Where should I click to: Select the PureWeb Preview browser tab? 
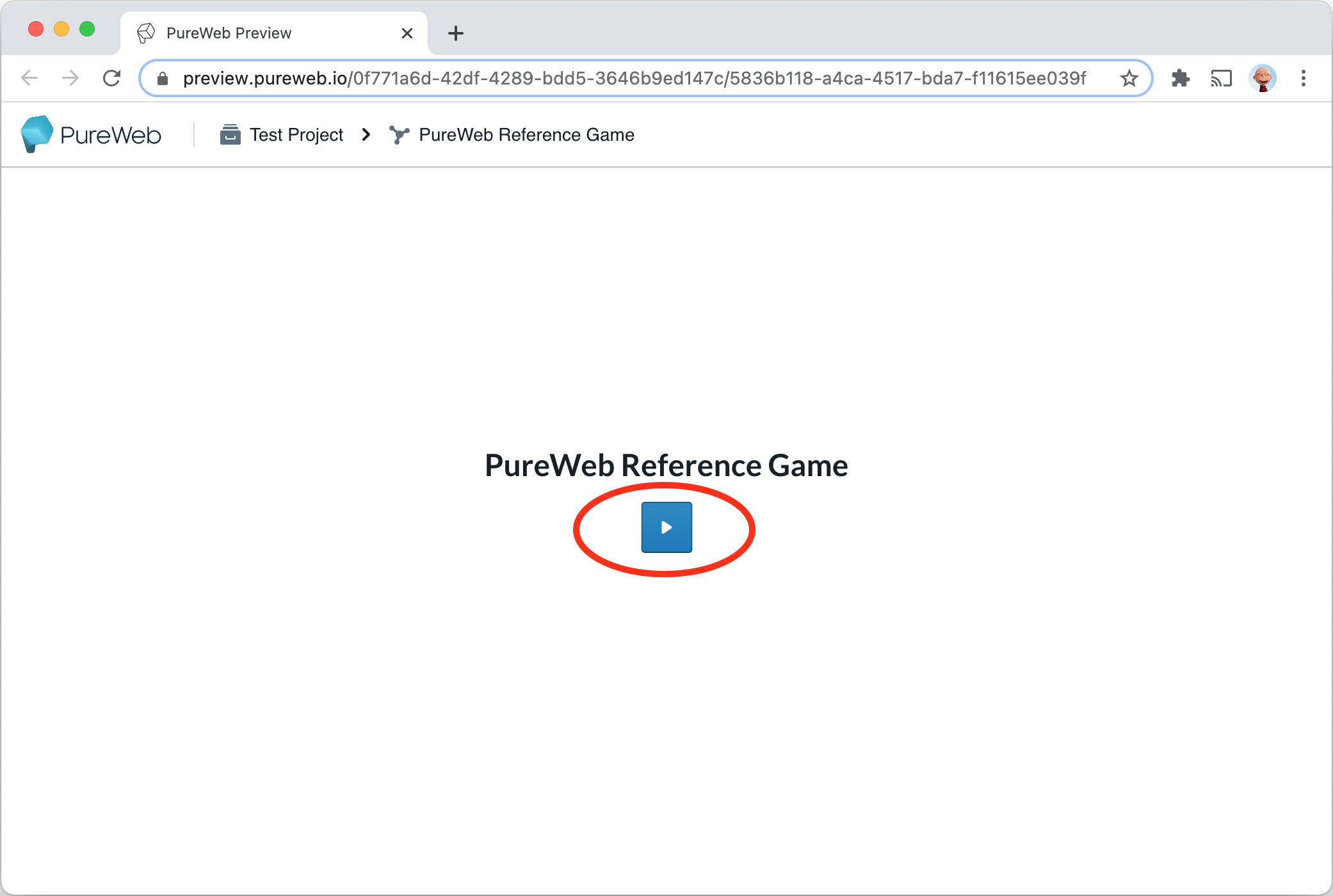pos(274,33)
